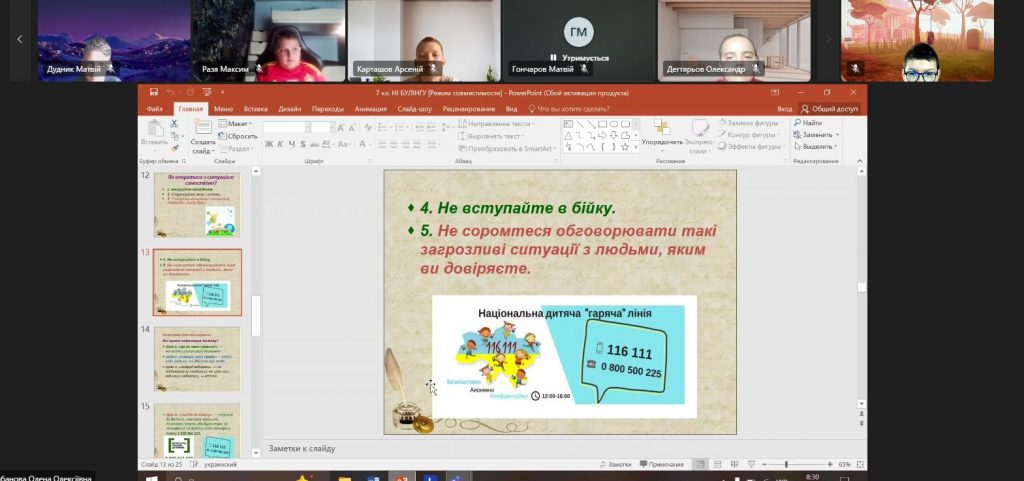The height and width of the screenshot is (481, 1024).
Task: Toggle Comments (Примечания) pane in status bar
Action: tap(662, 464)
